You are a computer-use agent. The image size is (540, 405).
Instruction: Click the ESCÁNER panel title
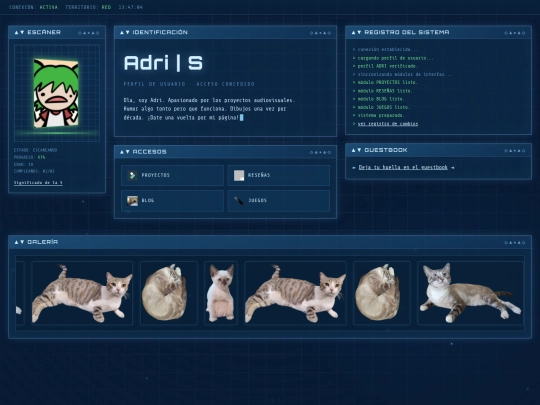click(x=44, y=32)
